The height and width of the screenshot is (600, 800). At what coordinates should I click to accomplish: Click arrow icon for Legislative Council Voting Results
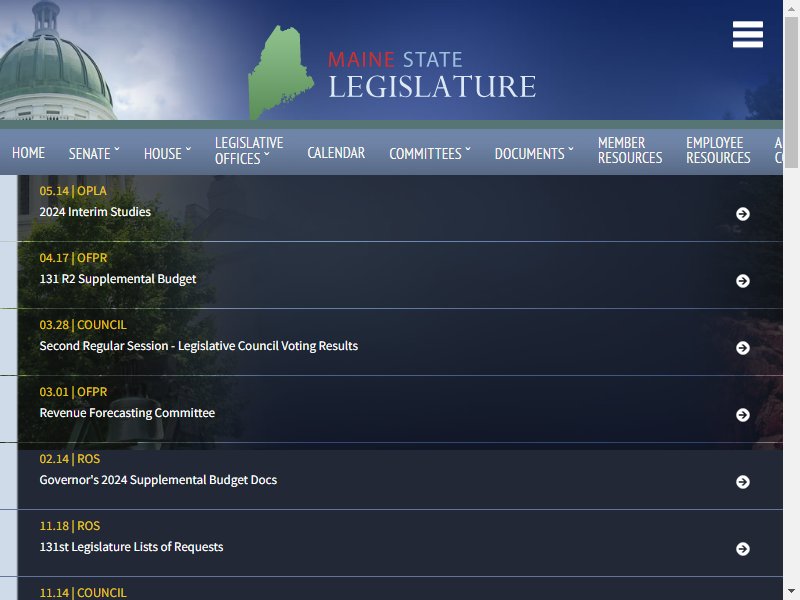coord(743,348)
